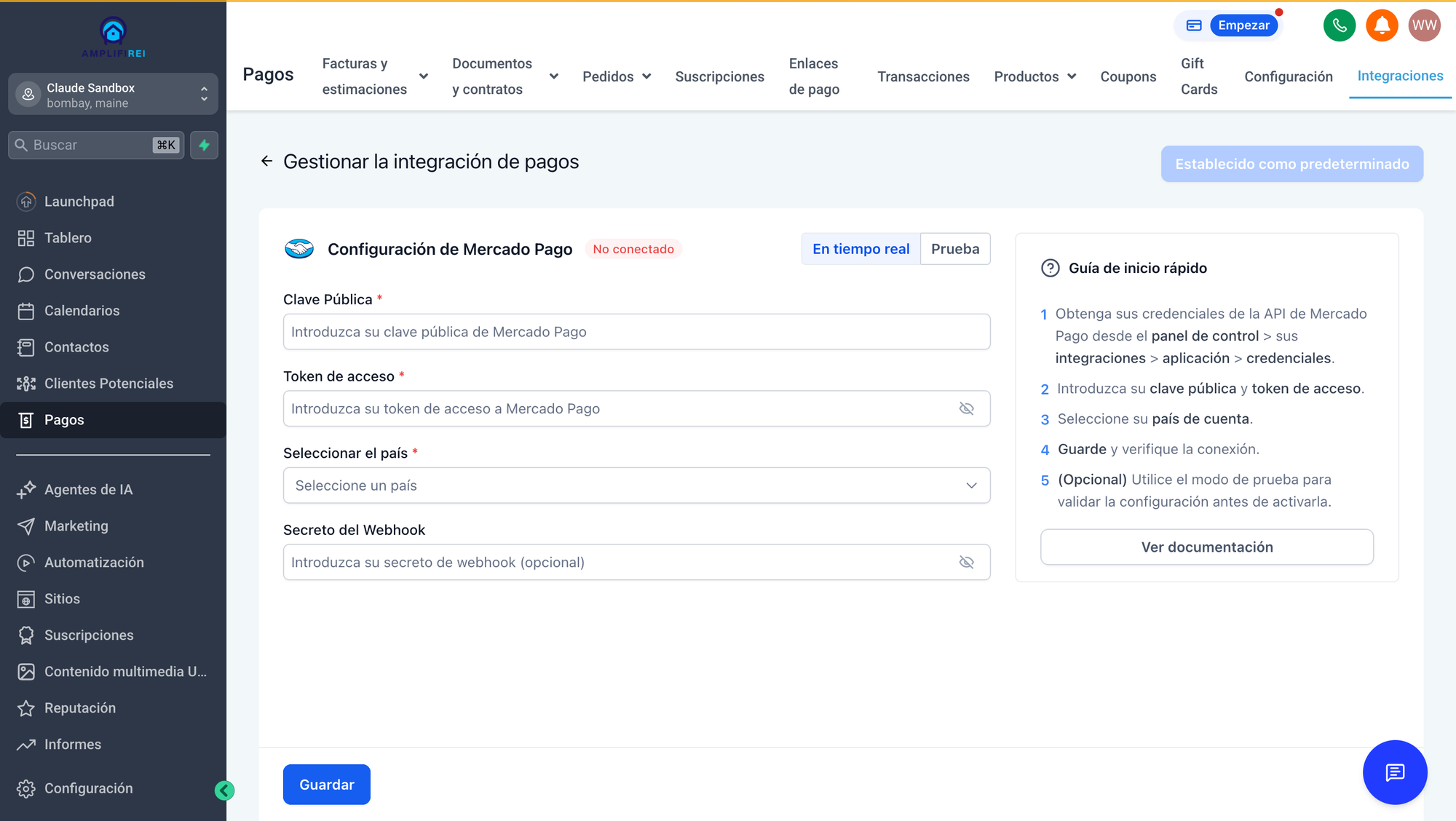
Task: Click the Launchpad sidebar icon
Action: click(26, 202)
